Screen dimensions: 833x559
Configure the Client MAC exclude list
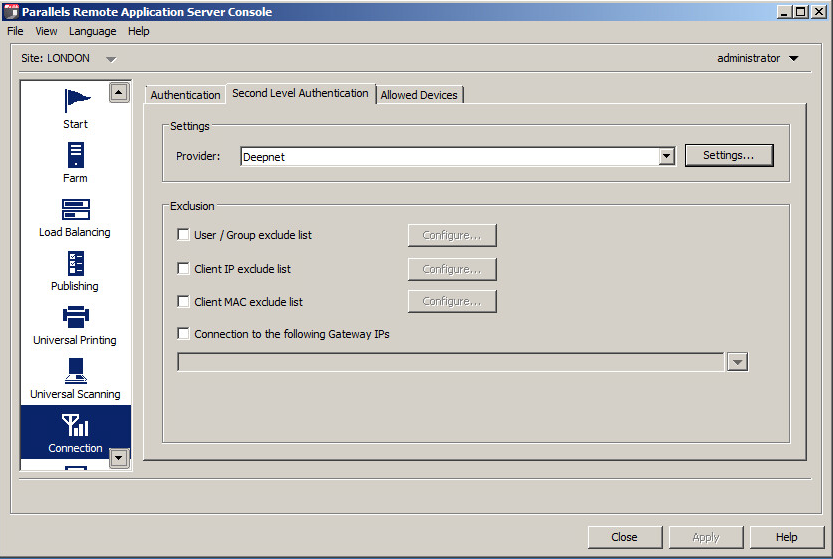coord(452,301)
